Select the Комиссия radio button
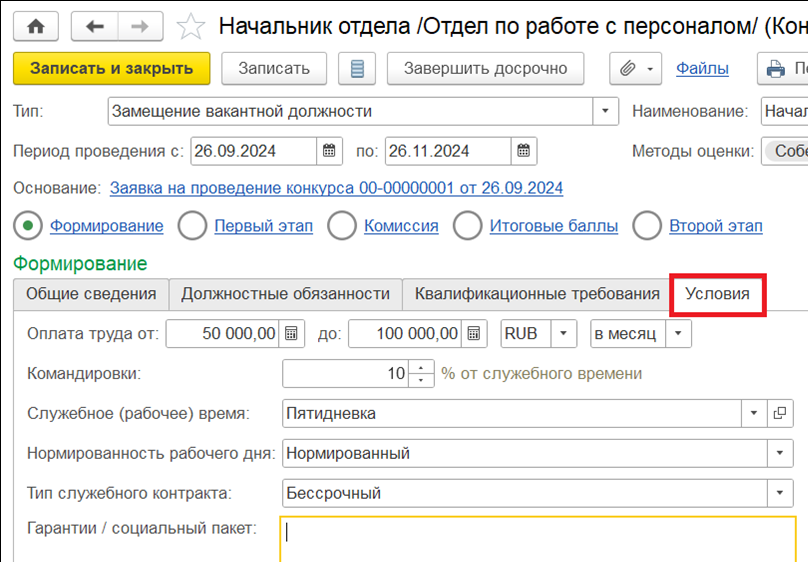This screenshot has width=808, height=562. click(342, 226)
